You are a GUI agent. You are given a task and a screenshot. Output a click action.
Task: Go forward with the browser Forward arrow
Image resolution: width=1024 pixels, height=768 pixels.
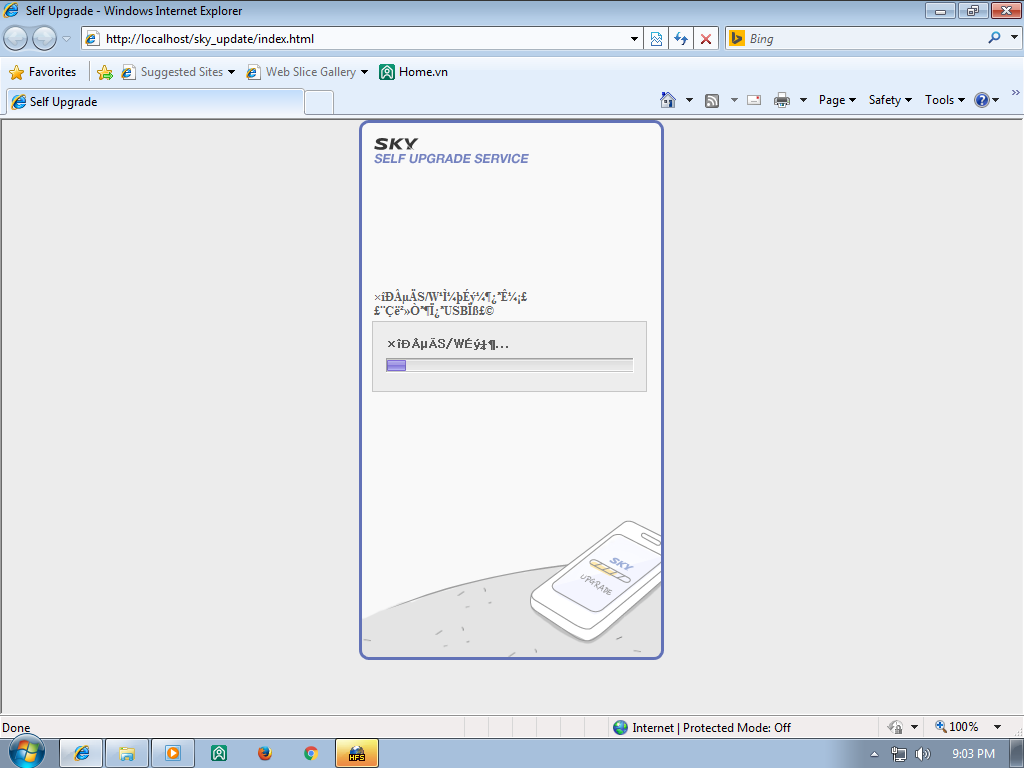44,39
